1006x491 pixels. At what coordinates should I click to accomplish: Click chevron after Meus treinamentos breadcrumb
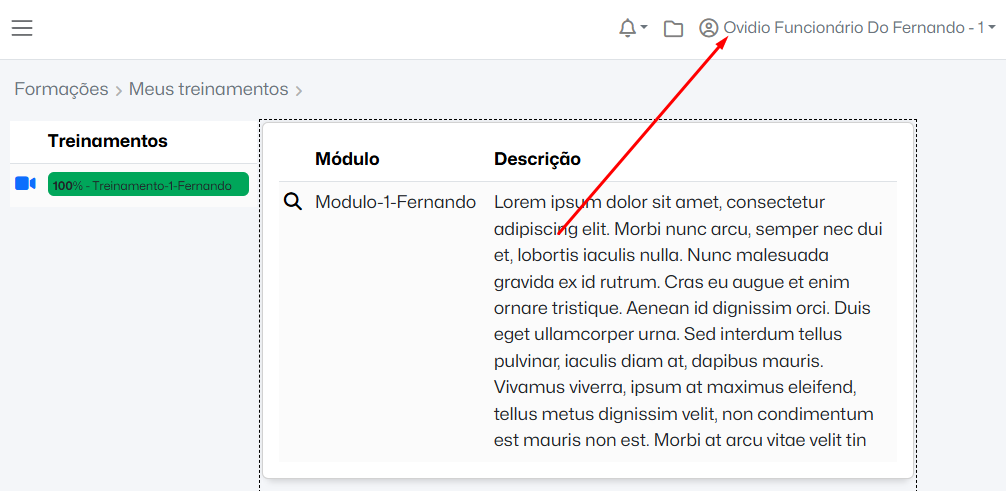point(298,91)
